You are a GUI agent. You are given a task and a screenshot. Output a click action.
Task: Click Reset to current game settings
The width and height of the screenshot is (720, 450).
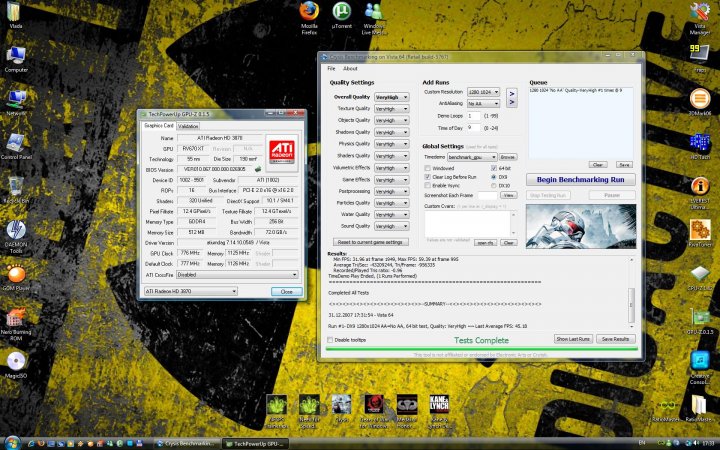[370, 242]
